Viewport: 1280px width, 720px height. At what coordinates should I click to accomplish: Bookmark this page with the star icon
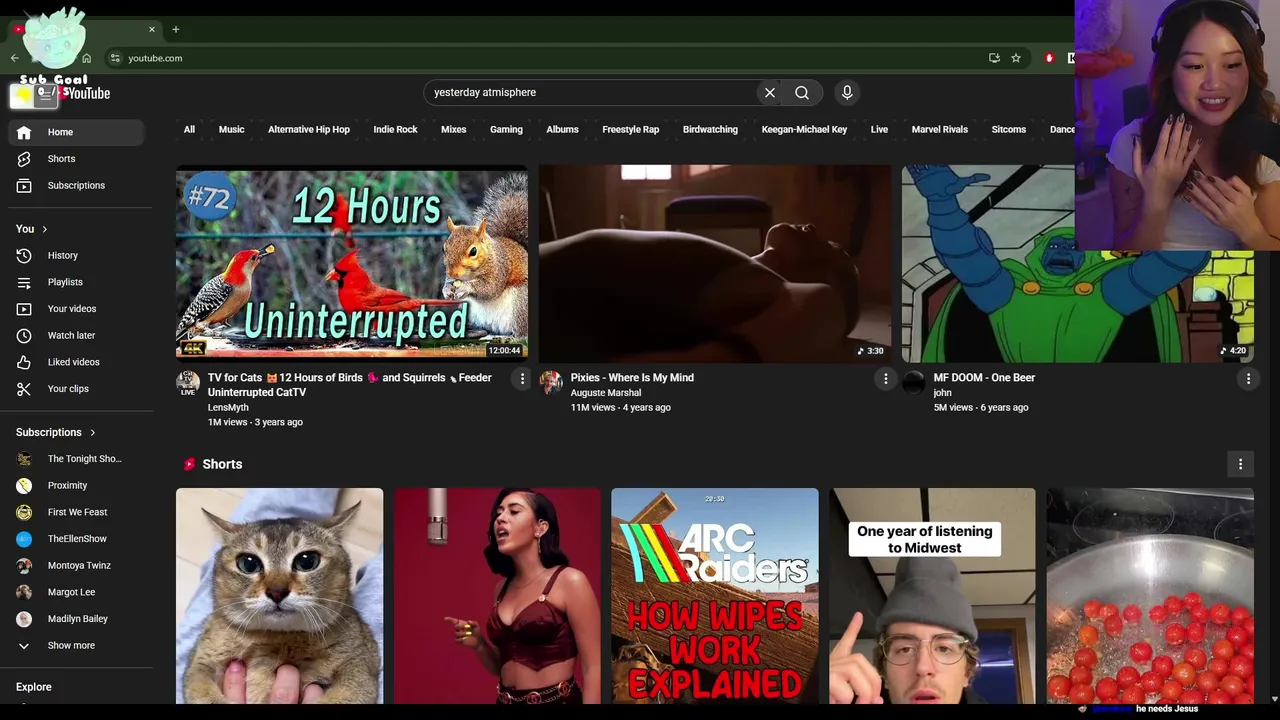(x=1016, y=58)
